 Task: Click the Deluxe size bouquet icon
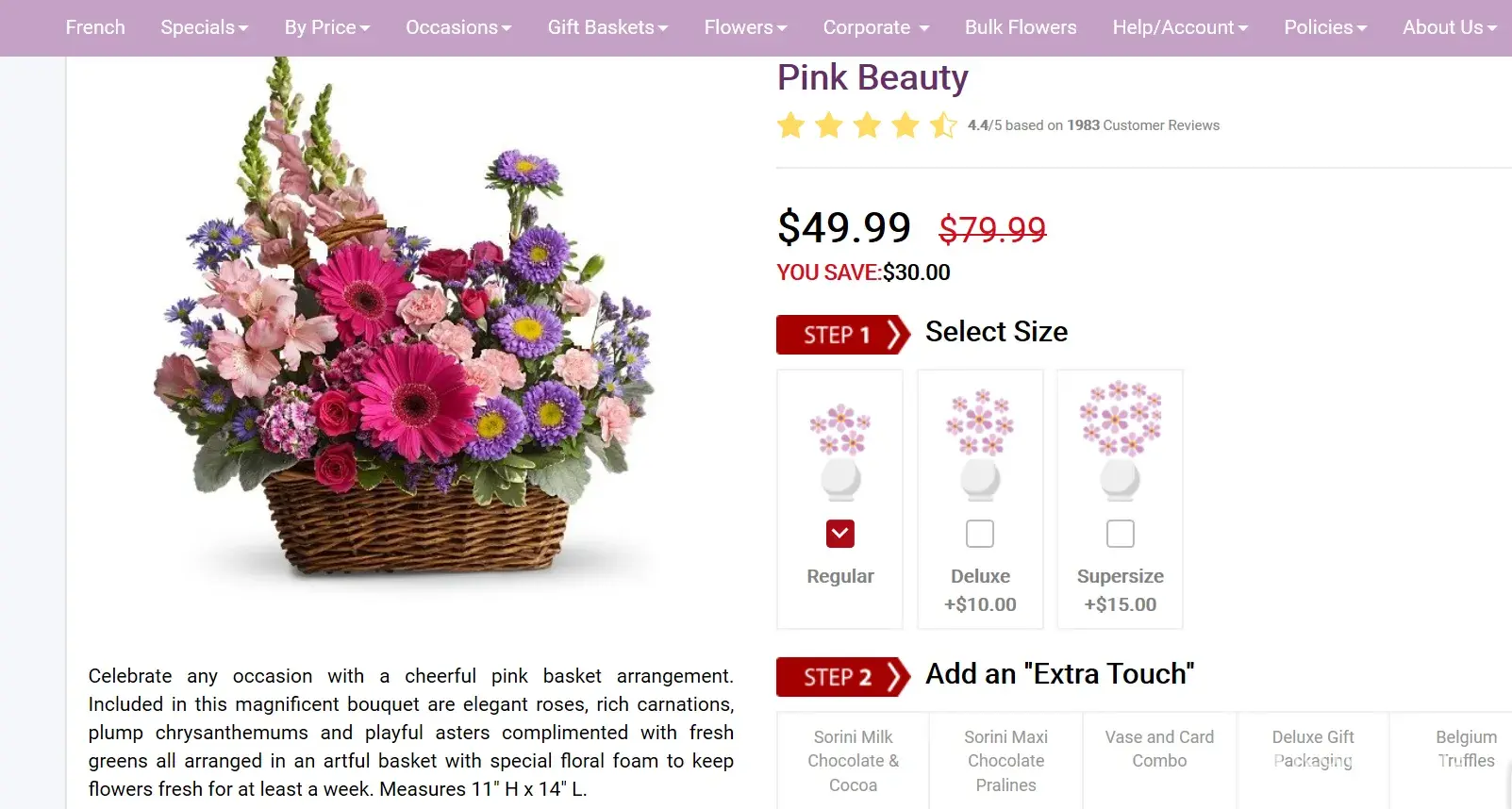click(x=980, y=445)
